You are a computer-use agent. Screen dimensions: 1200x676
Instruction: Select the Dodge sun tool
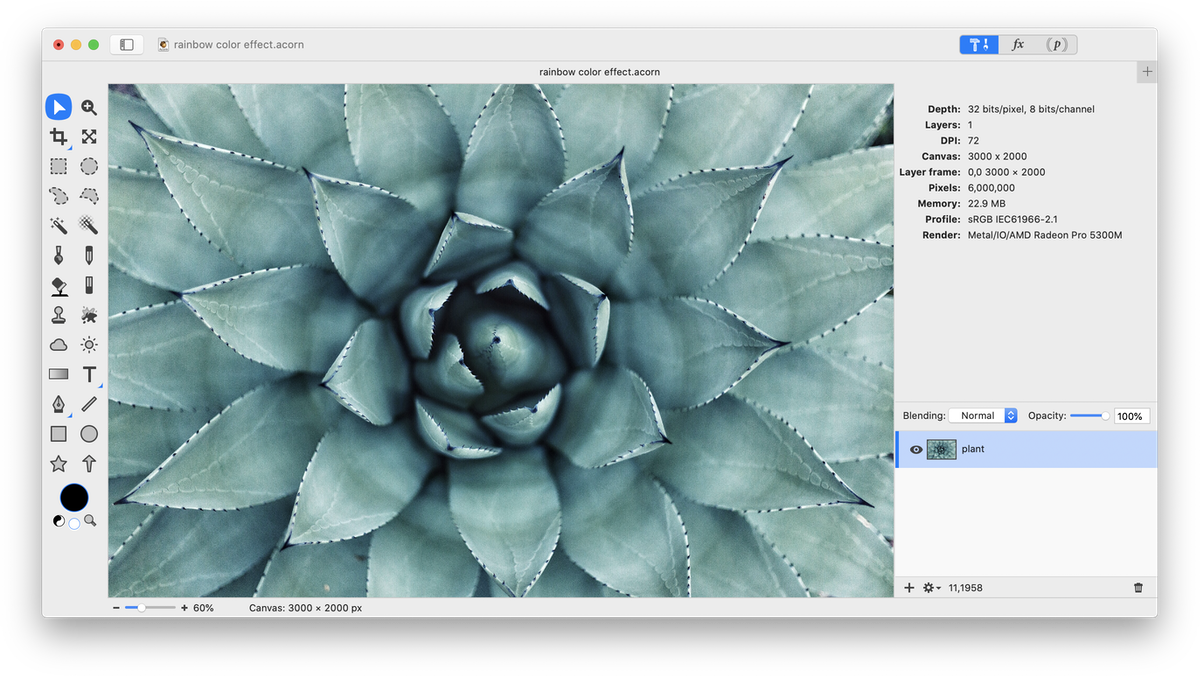tap(89, 345)
